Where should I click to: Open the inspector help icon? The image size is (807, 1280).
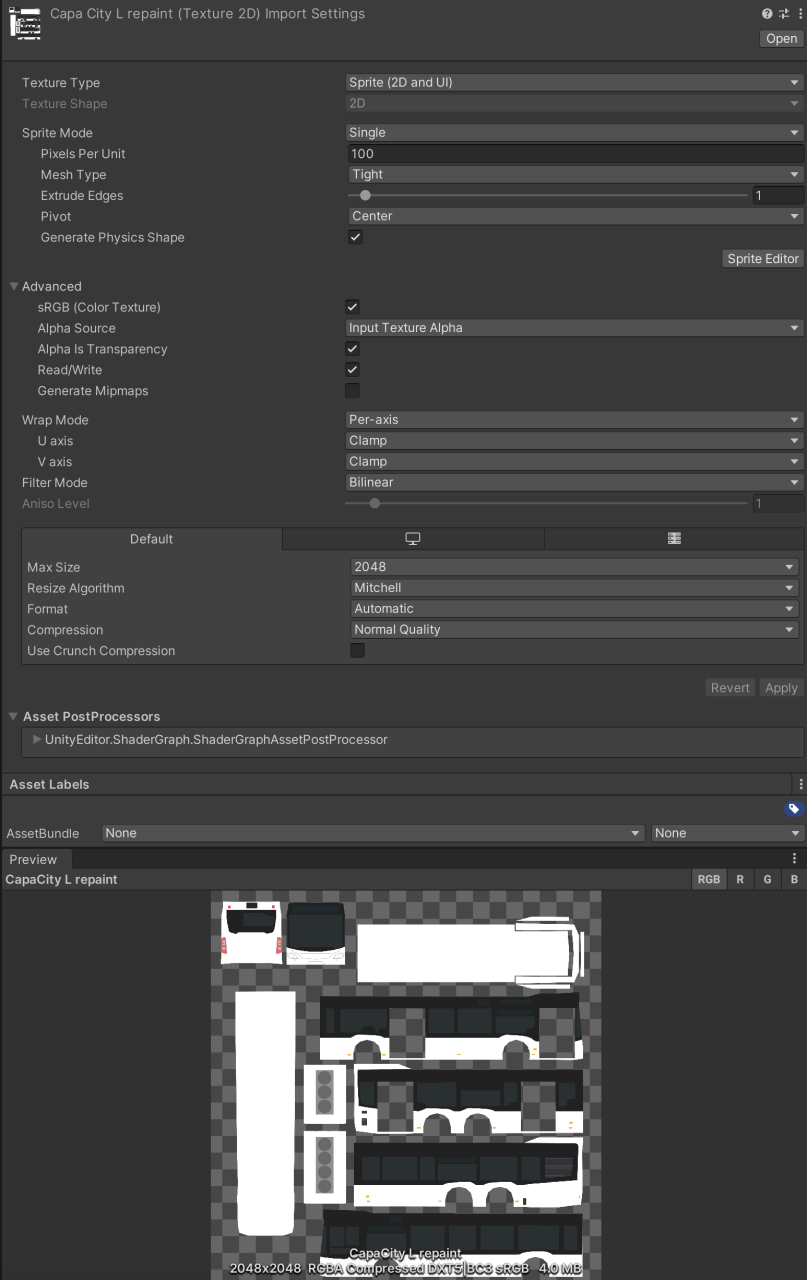point(767,14)
